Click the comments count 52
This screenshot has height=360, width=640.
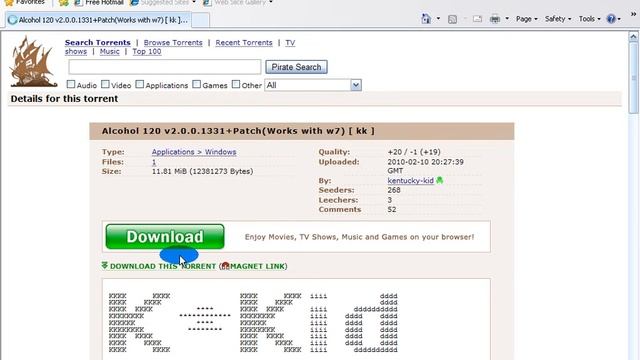(x=392, y=209)
